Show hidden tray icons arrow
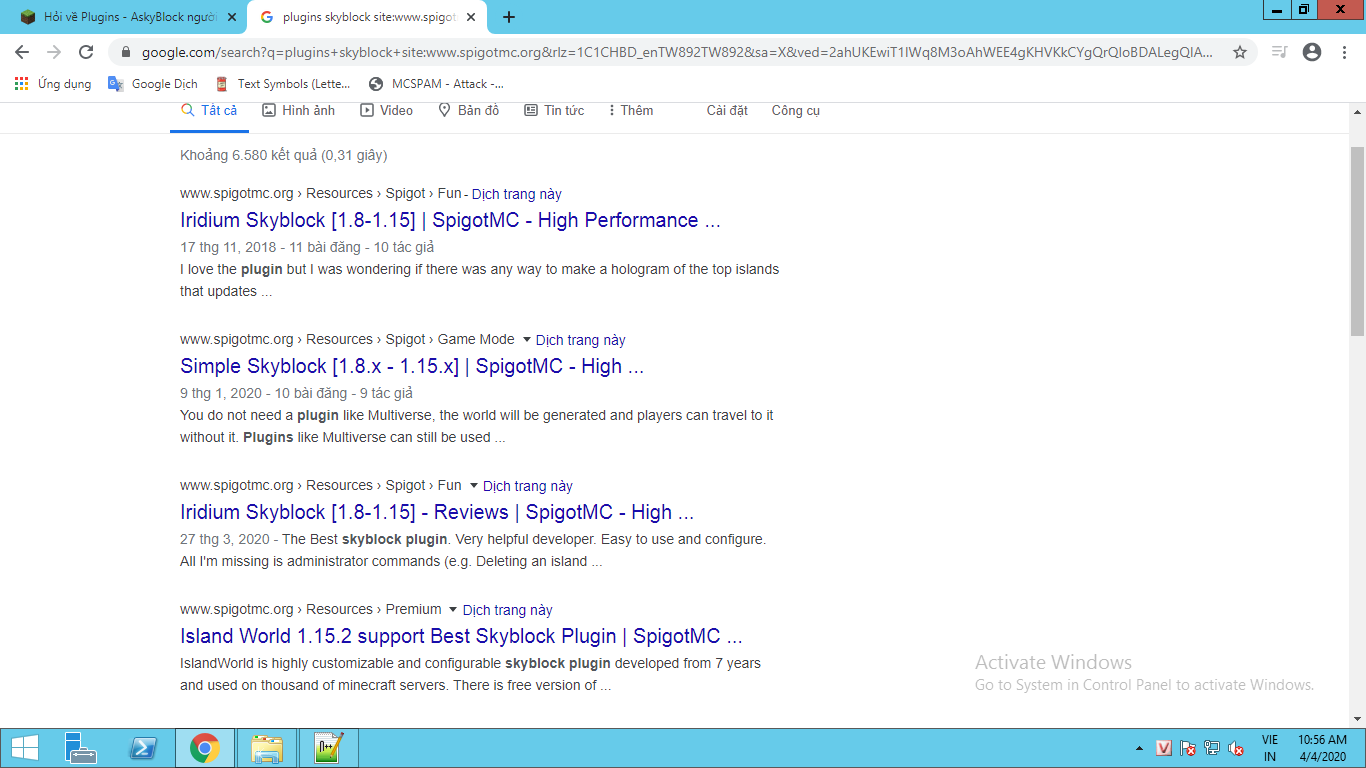 click(x=1139, y=748)
